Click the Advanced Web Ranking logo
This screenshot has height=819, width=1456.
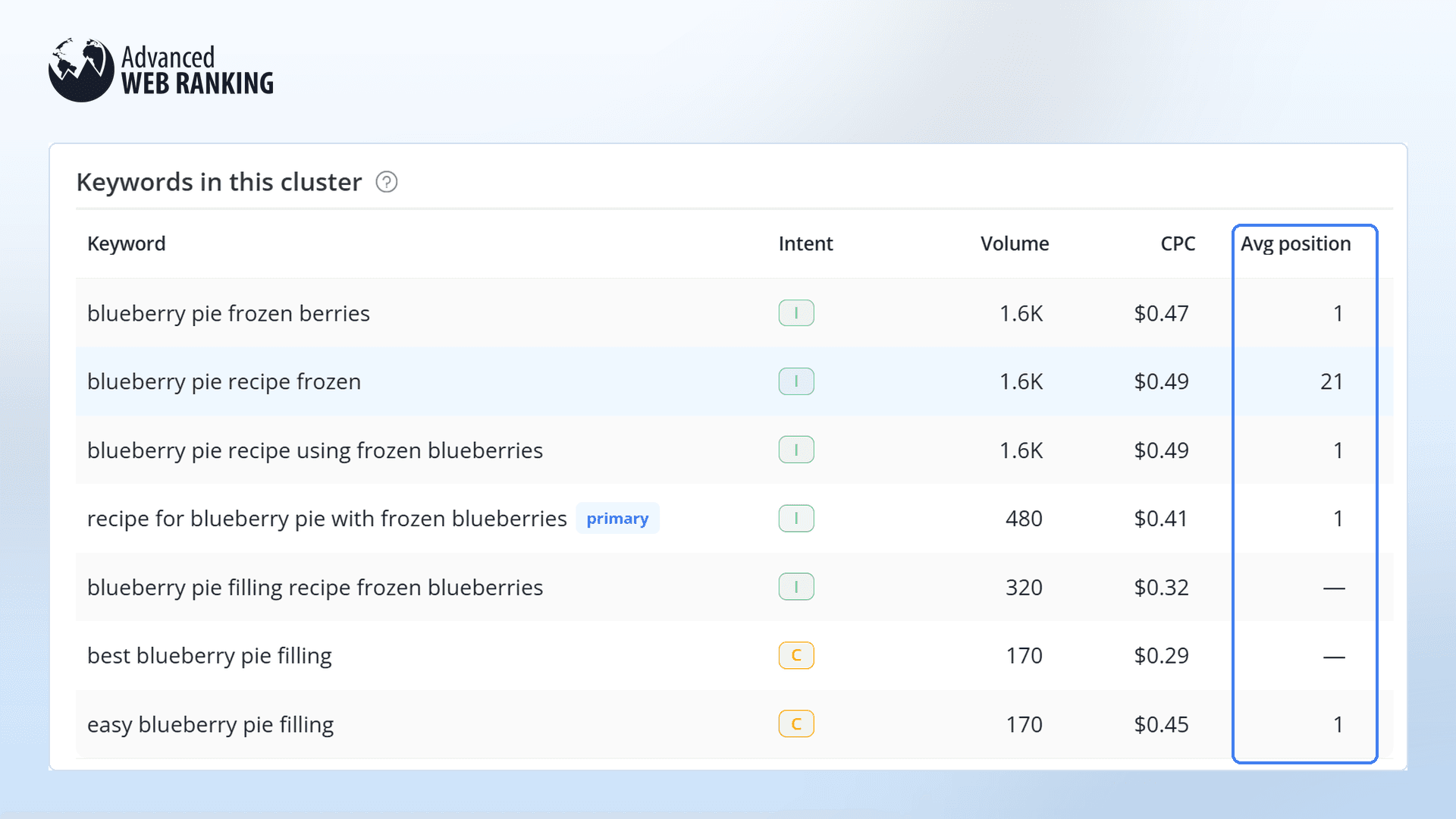pos(161,71)
